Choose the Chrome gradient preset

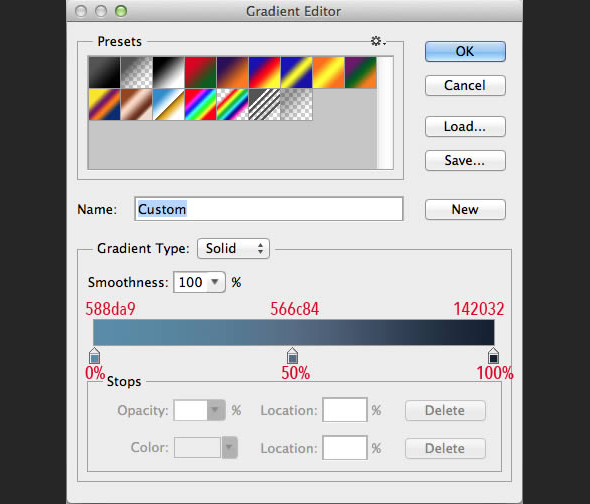169,105
